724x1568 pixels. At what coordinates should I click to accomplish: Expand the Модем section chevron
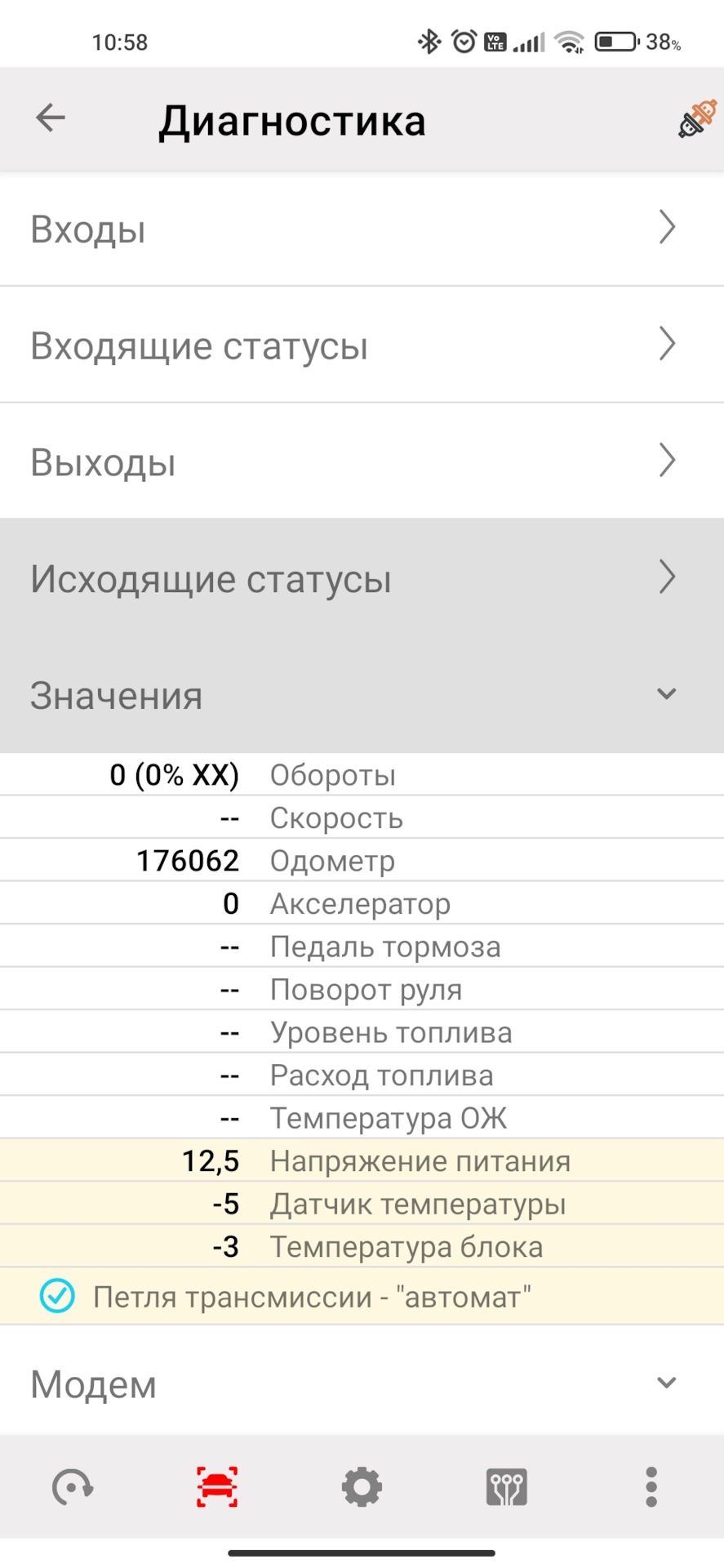point(667,1383)
